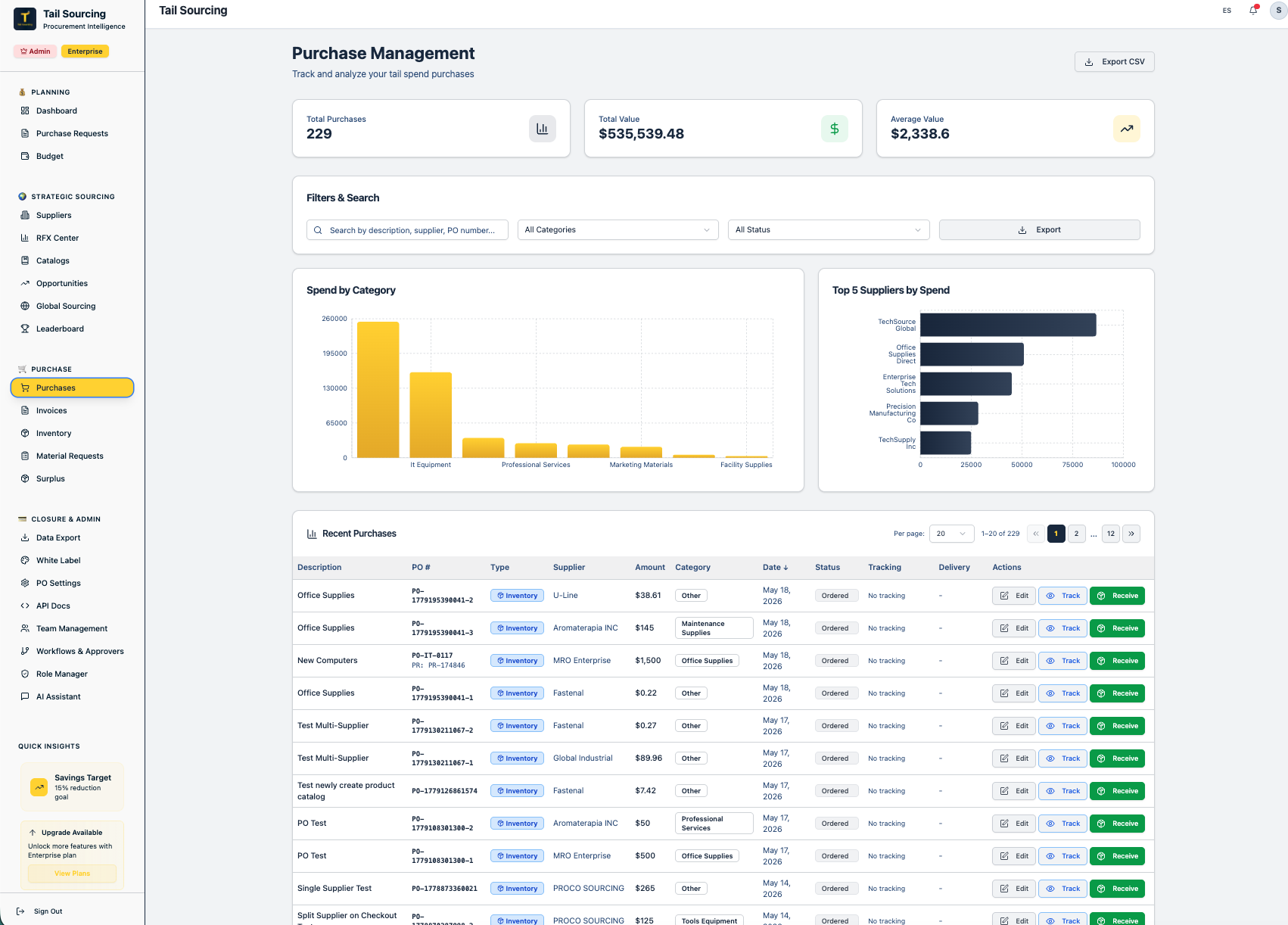Click Maintenance Supplies category tag
This screenshot has height=925, width=1288.
tap(714, 628)
